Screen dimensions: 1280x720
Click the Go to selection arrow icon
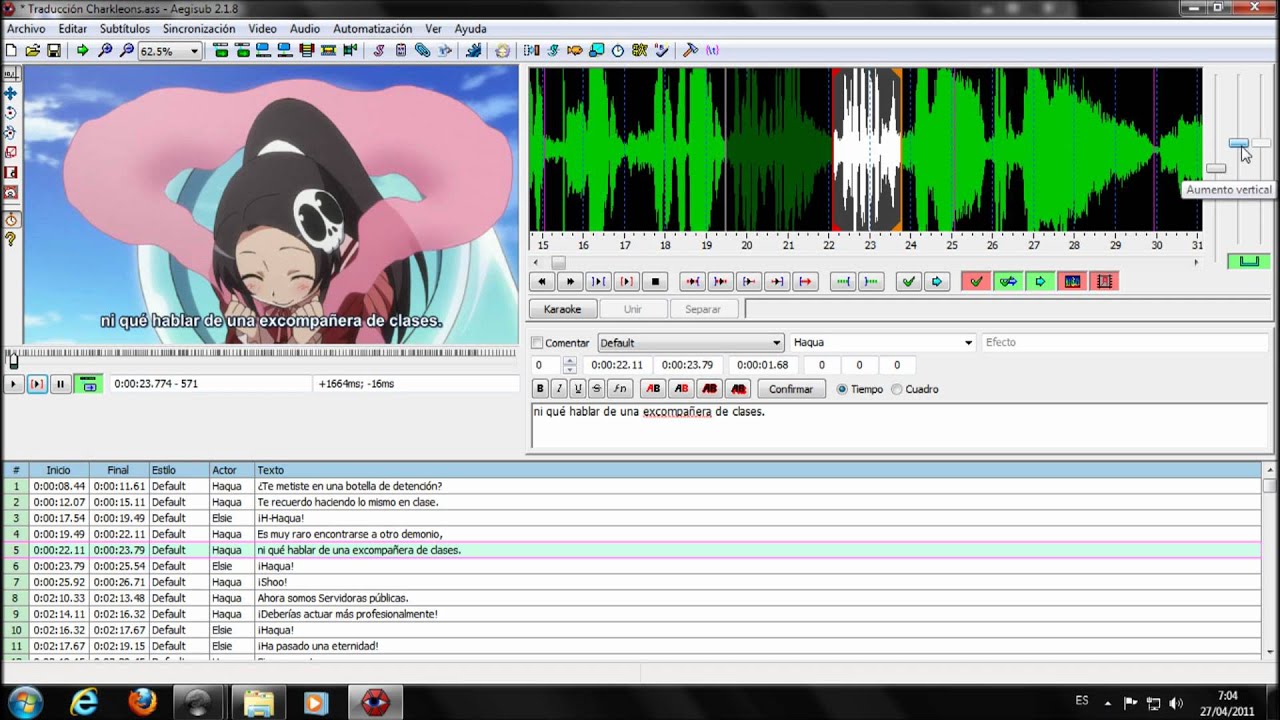[936, 282]
